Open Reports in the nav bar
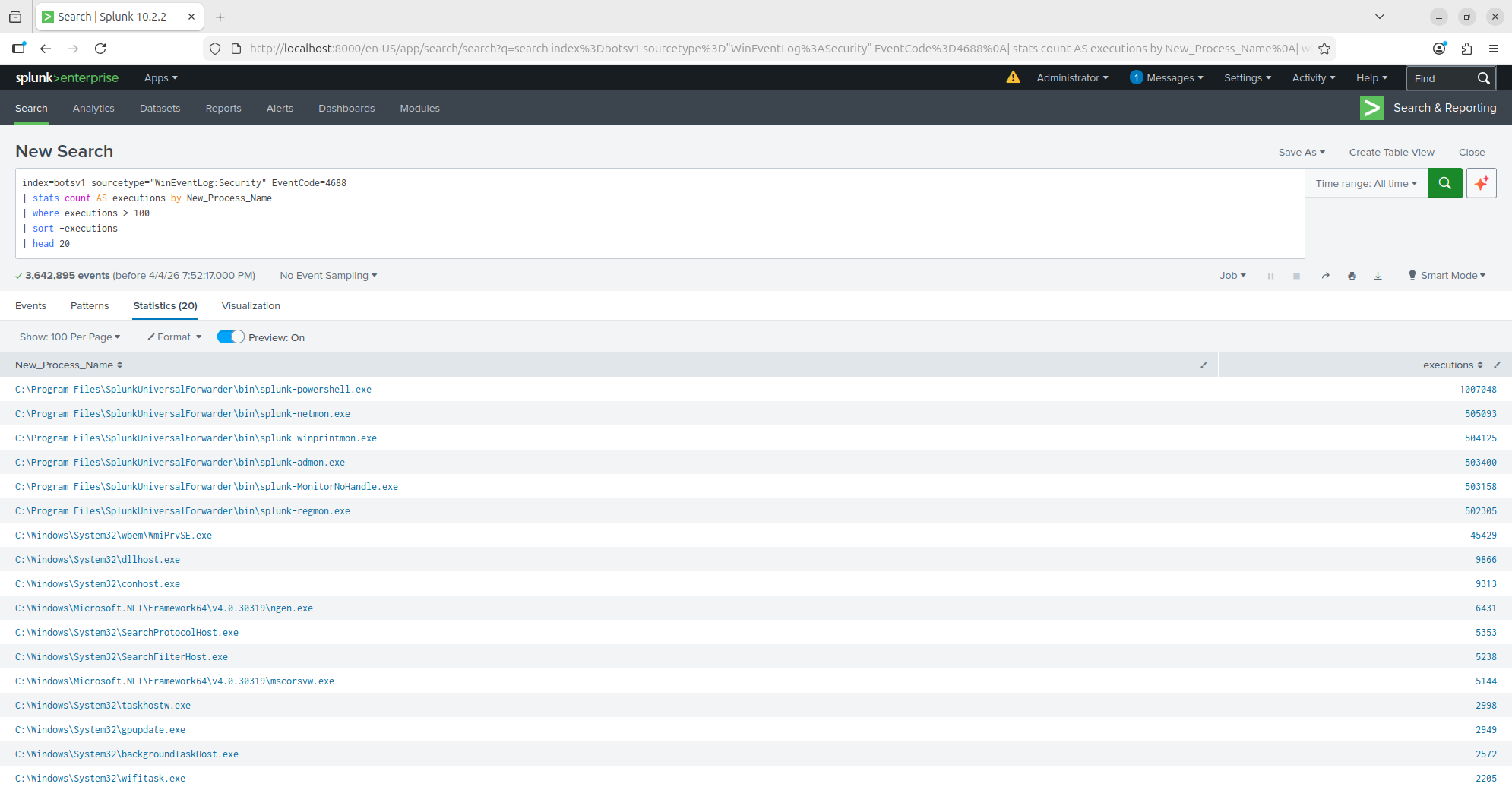1512x790 pixels. [223, 109]
